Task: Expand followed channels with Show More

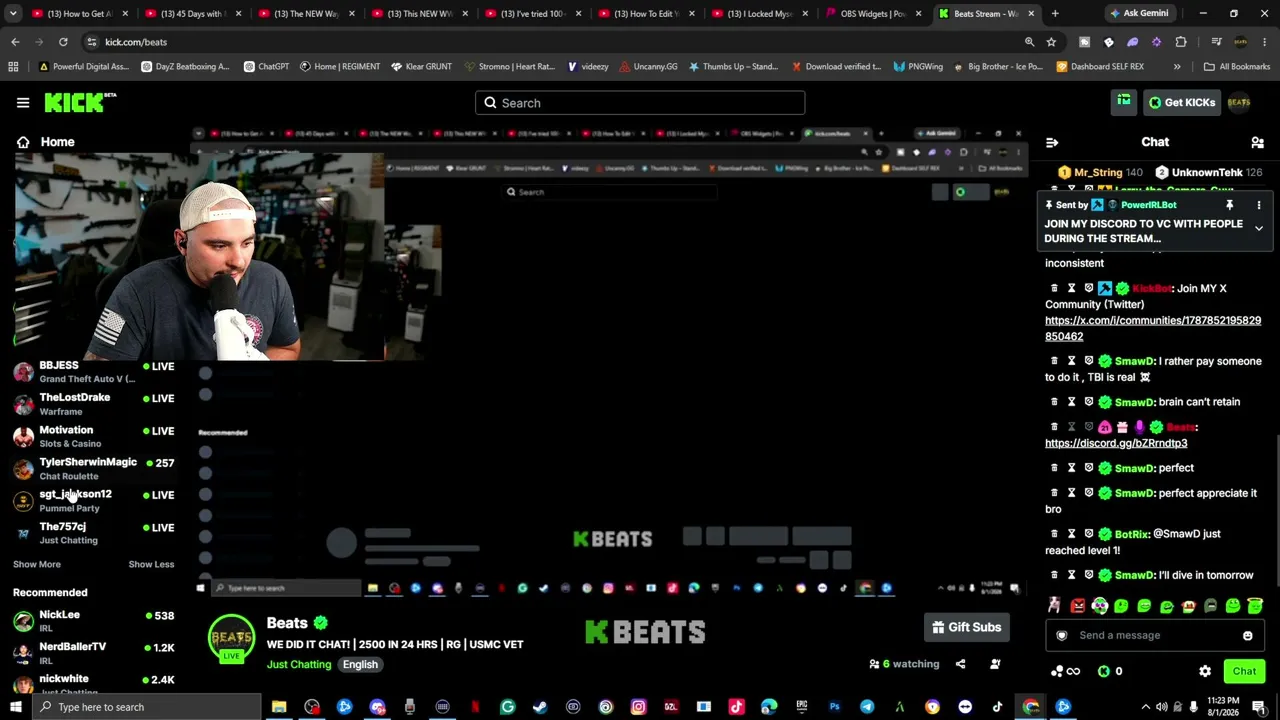Action: (37, 564)
